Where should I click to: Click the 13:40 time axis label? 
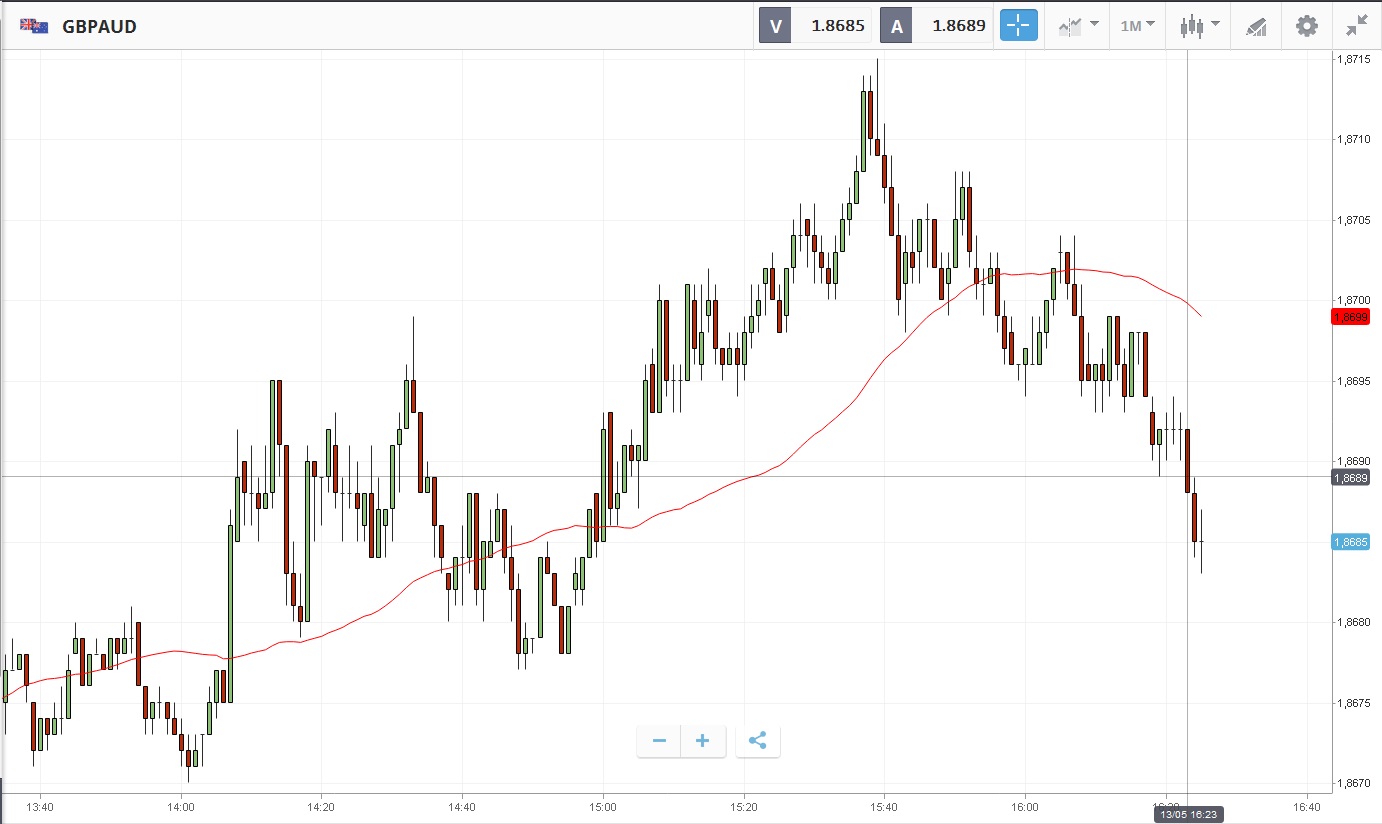pos(40,807)
